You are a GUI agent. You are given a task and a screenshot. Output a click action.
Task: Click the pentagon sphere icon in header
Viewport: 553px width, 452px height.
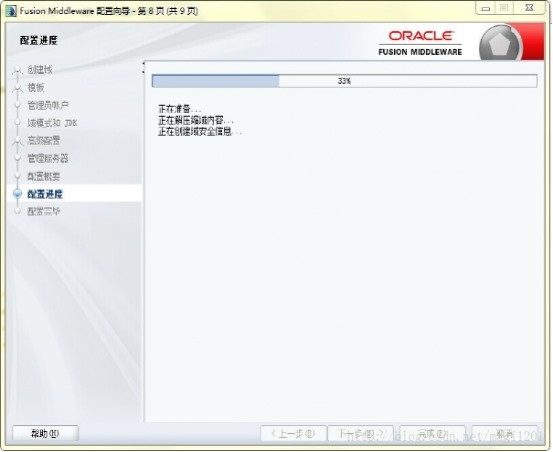pos(500,44)
